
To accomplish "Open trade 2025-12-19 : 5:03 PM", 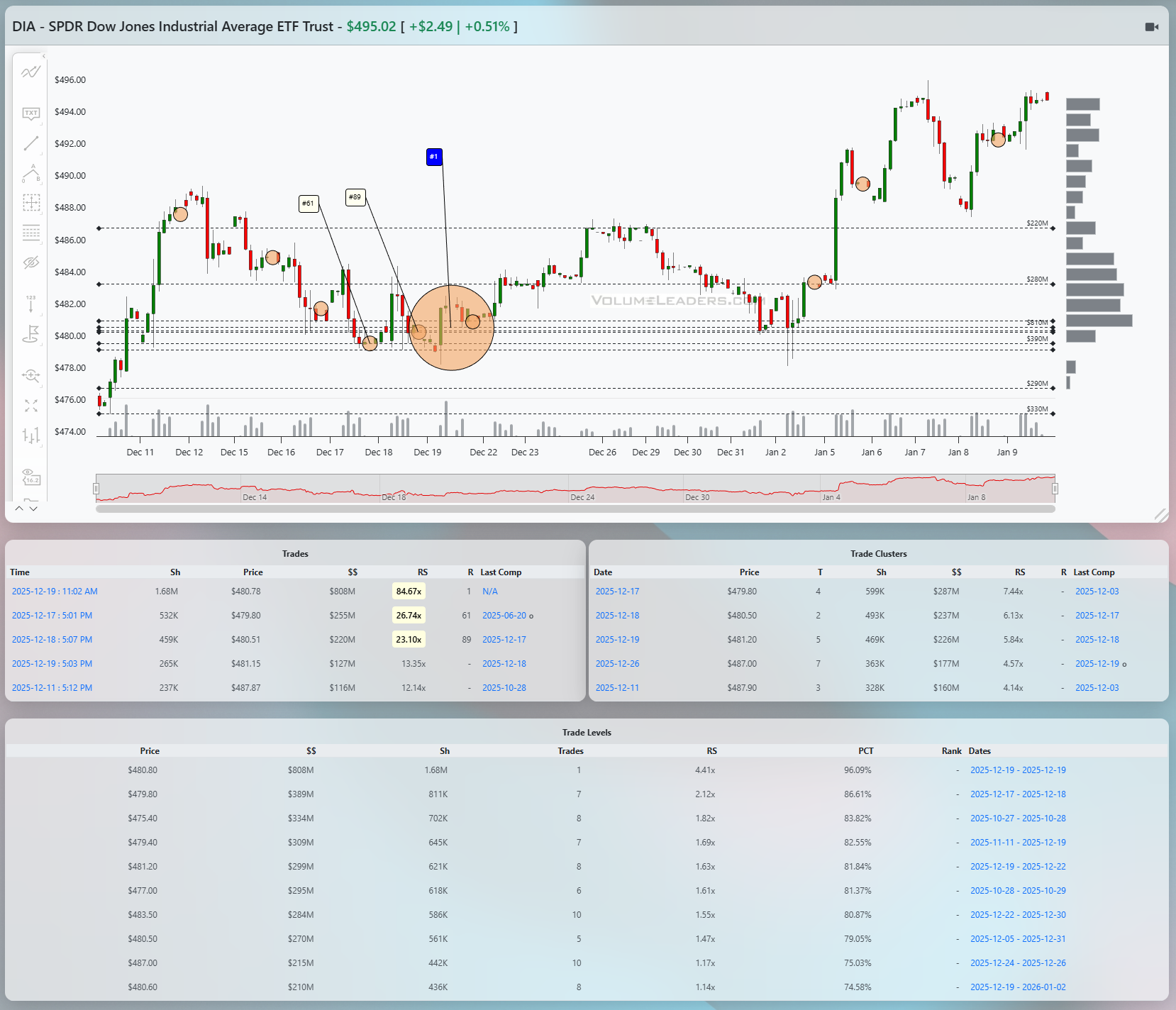I will click(52, 664).
